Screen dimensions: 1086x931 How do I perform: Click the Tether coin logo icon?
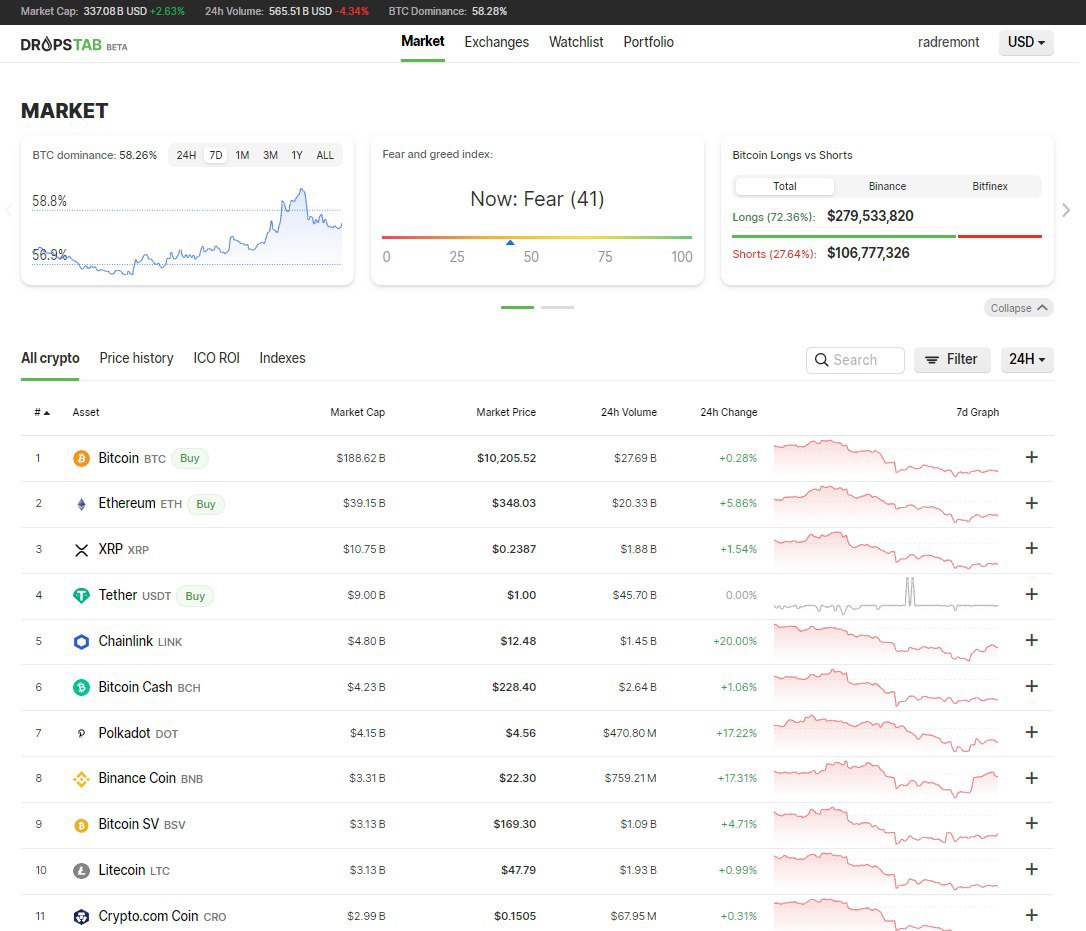pyautogui.click(x=81, y=596)
